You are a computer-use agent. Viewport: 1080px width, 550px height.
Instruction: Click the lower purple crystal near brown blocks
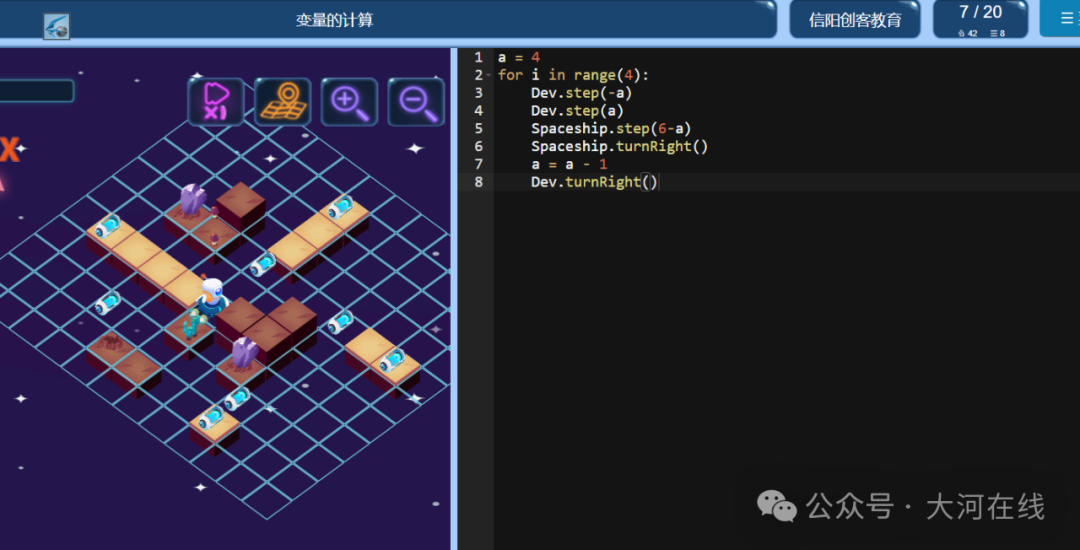point(243,353)
